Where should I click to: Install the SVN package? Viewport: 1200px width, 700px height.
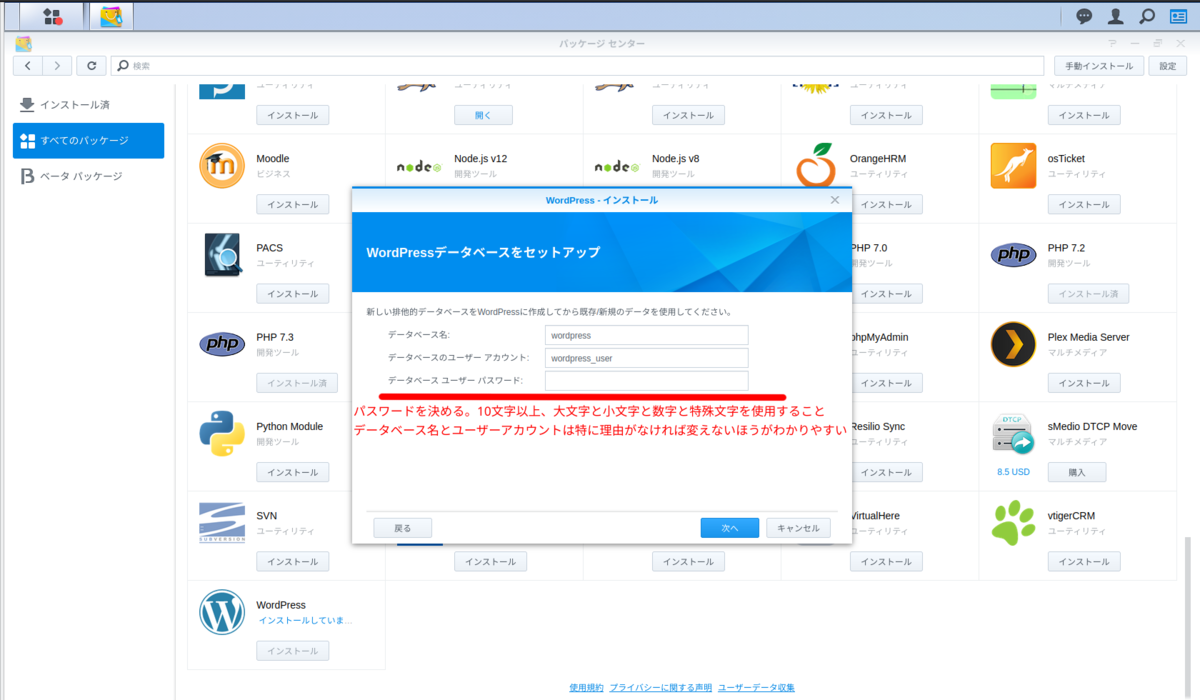click(x=293, y=561)
